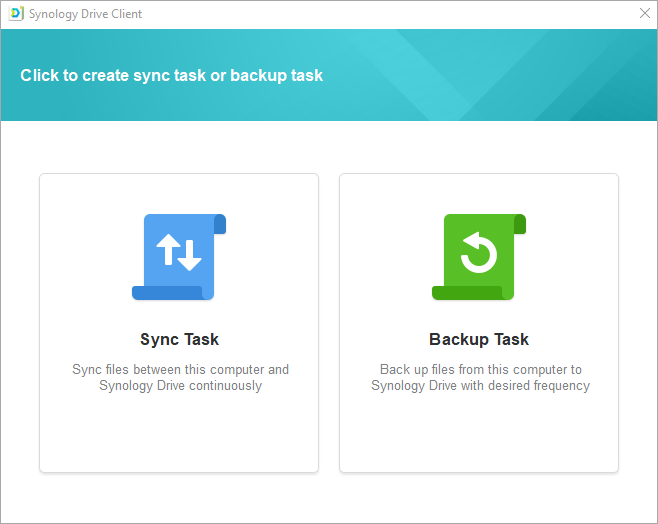Screen dimensions: 658x524
Task: Click the teal banner's right decorative area
Action: pos(560,75)
